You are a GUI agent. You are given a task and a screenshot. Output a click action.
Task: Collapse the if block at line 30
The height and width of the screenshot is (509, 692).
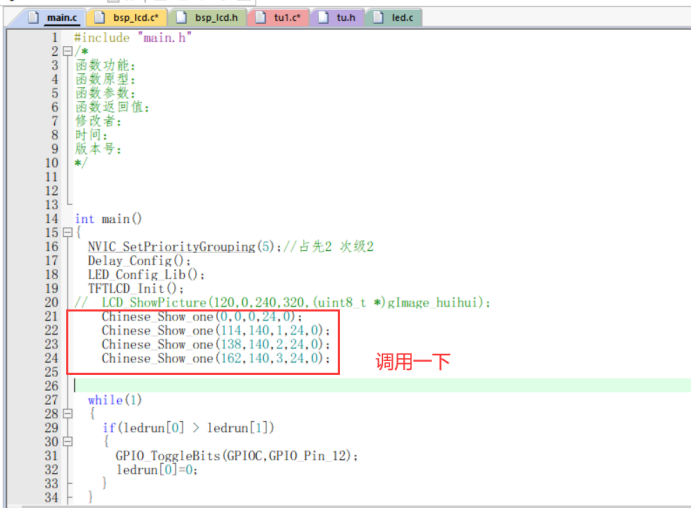click(68, 441)
